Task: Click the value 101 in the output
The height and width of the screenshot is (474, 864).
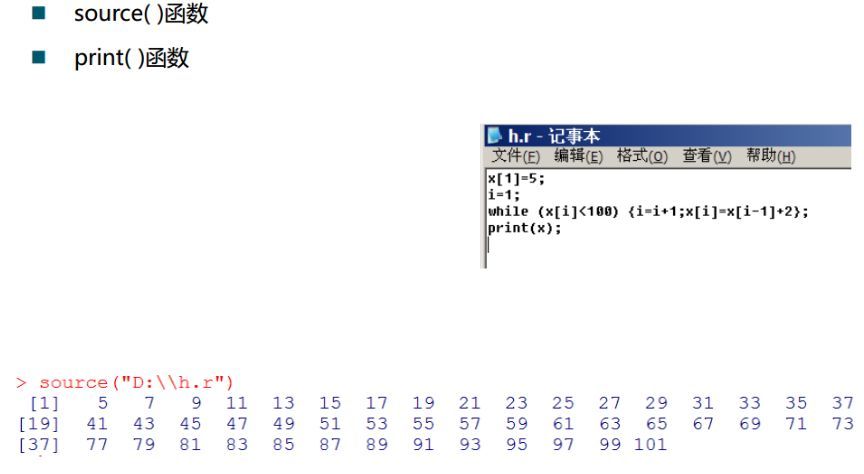Action: tap(650, 444)
